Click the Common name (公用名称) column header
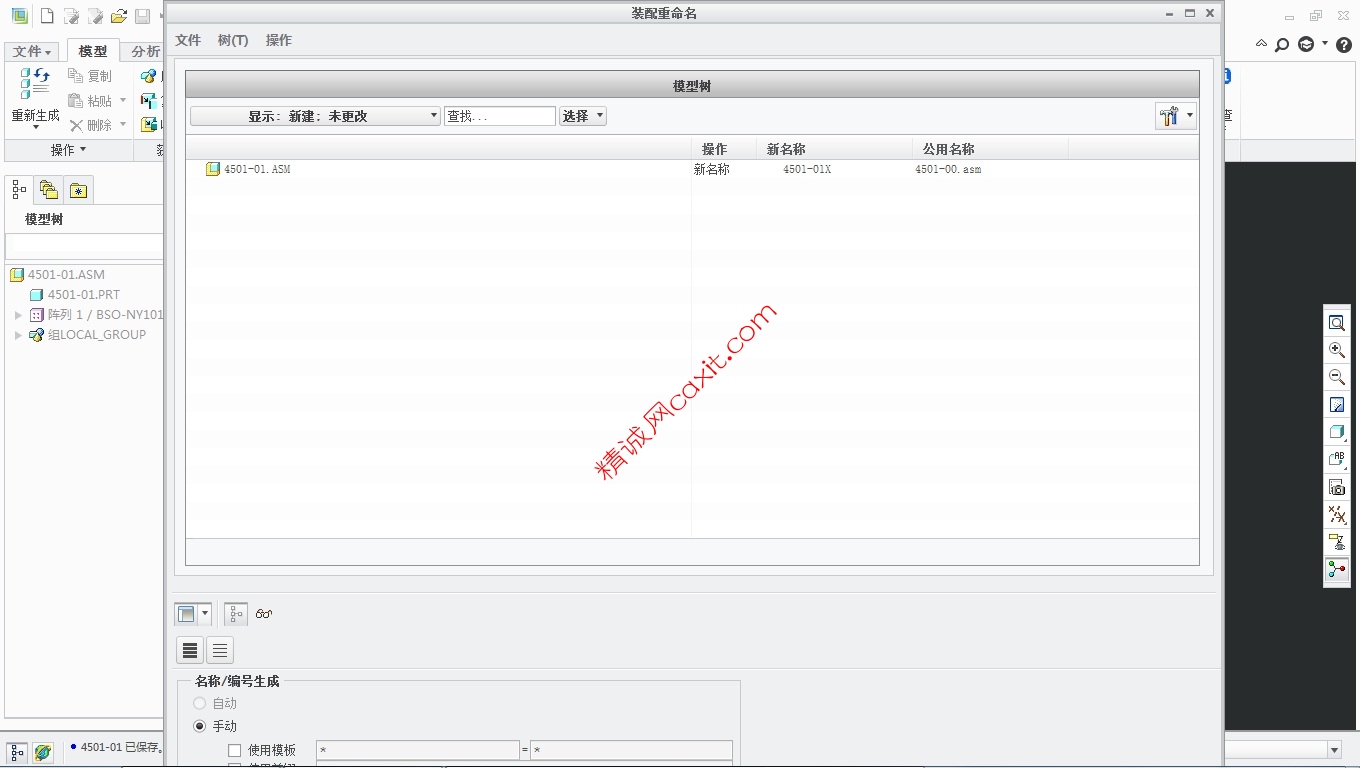This screenshot has height=768, width=1360. [990, 149]
